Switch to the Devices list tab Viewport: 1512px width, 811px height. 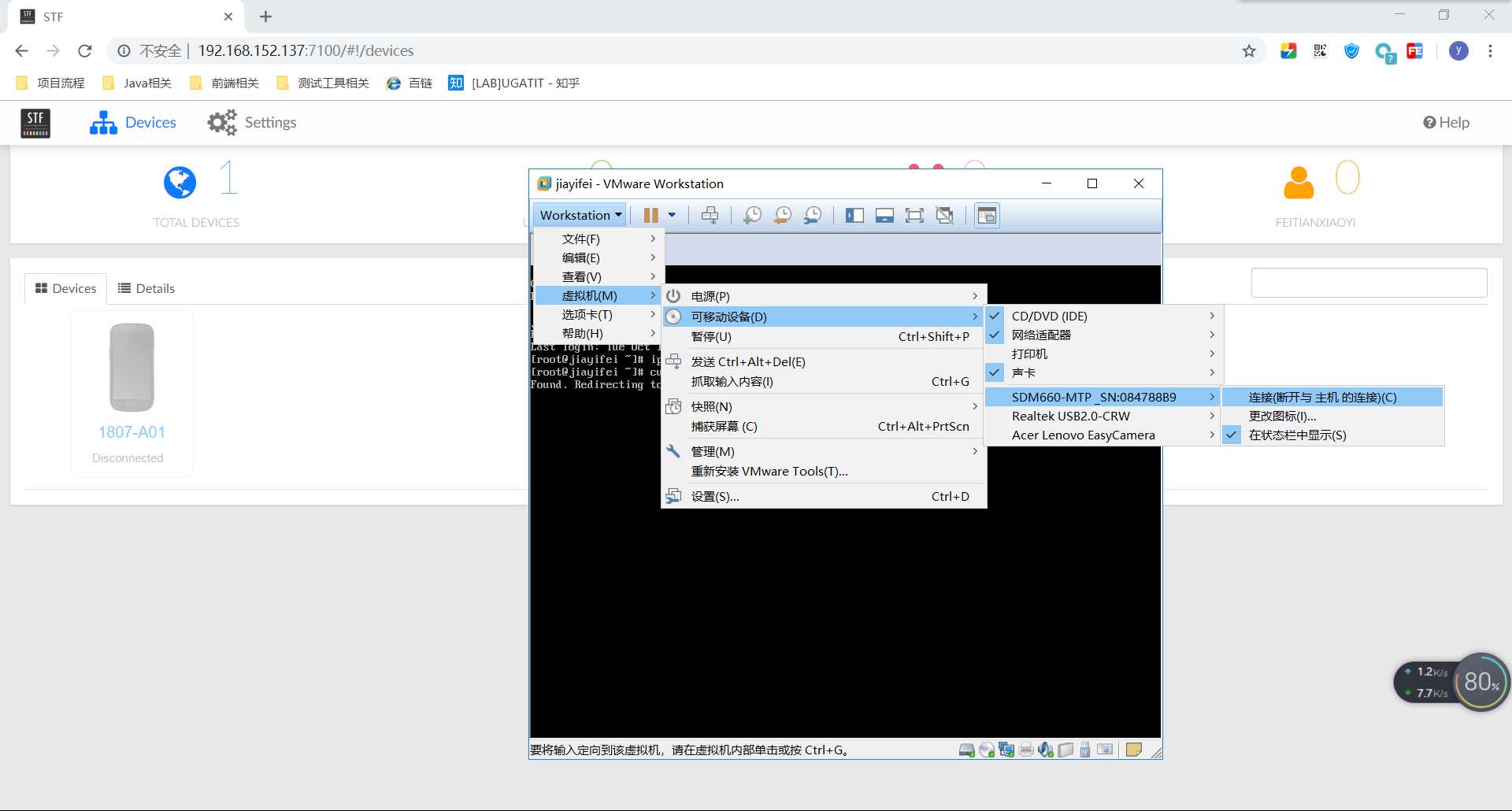66,288
